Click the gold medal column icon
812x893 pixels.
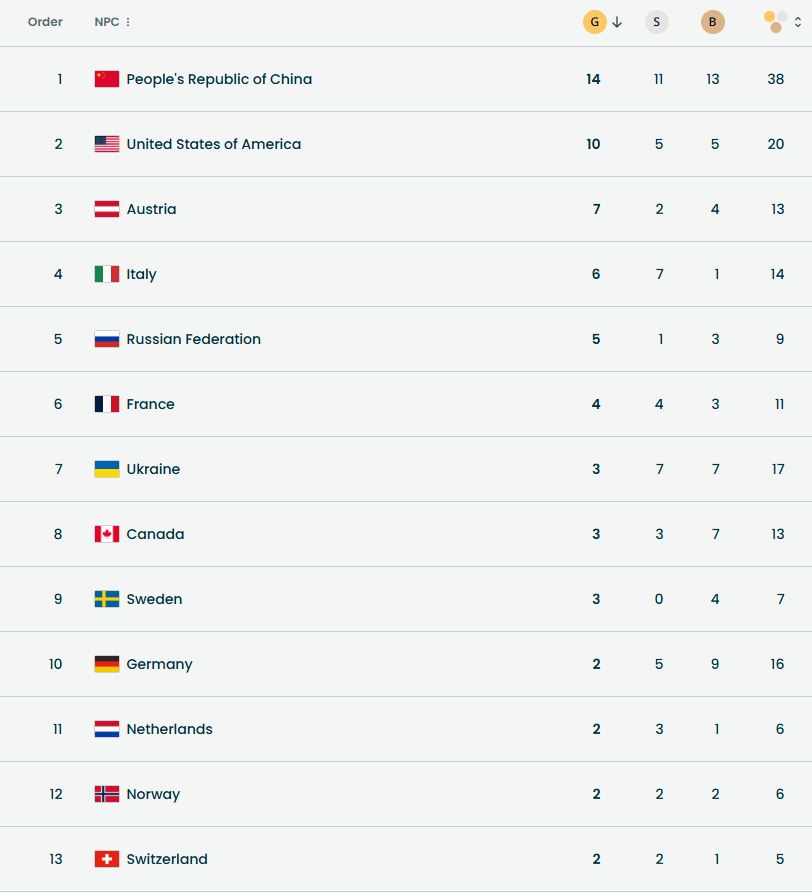[594, 22]
